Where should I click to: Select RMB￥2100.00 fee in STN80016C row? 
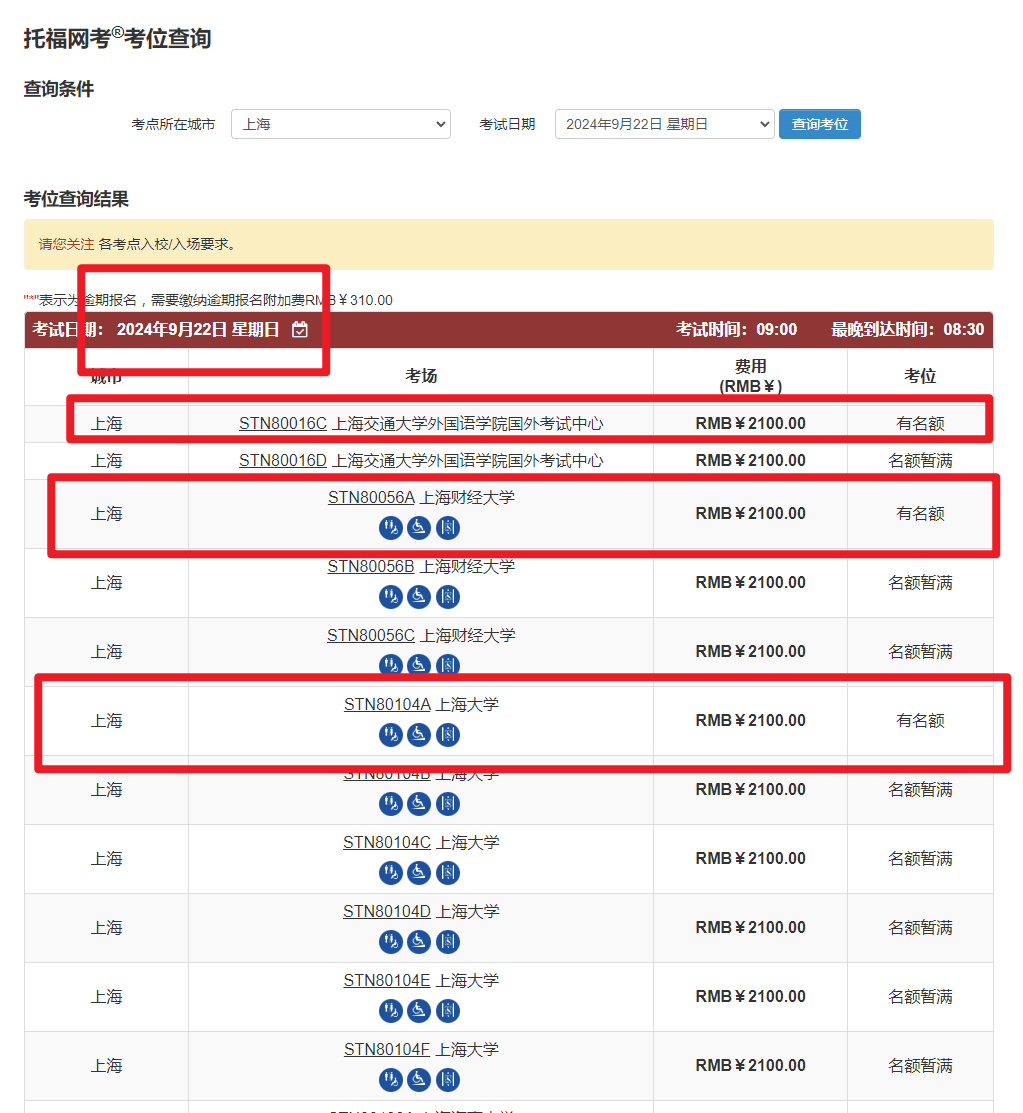pyautogui.click(x=750, y=424)
